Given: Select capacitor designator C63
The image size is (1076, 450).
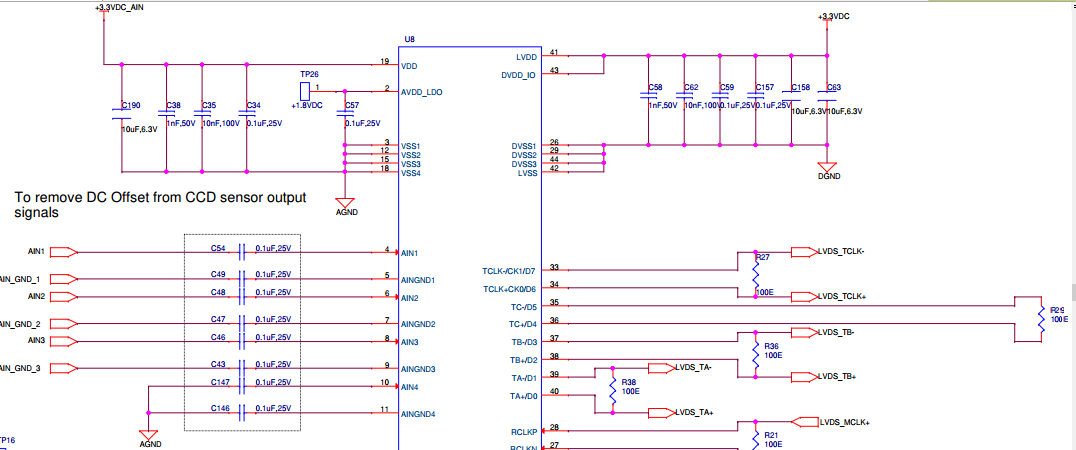Looking at the screenshot, I should tap(834, 88).
